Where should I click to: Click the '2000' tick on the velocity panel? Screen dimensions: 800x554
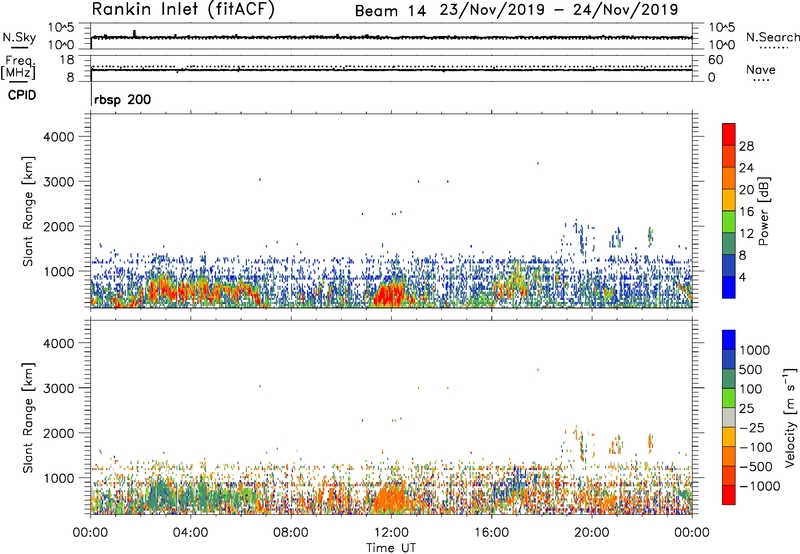click(58, 433)
